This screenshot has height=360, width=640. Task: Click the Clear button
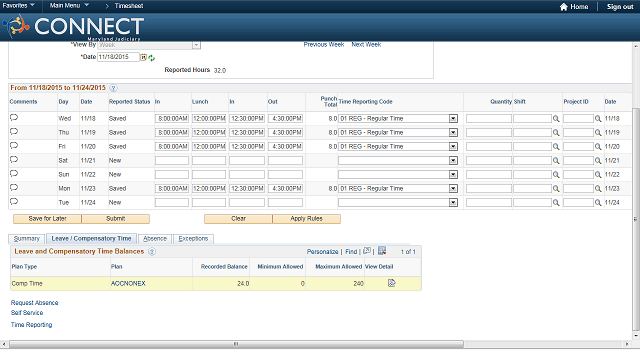click(x=238, y=219)
